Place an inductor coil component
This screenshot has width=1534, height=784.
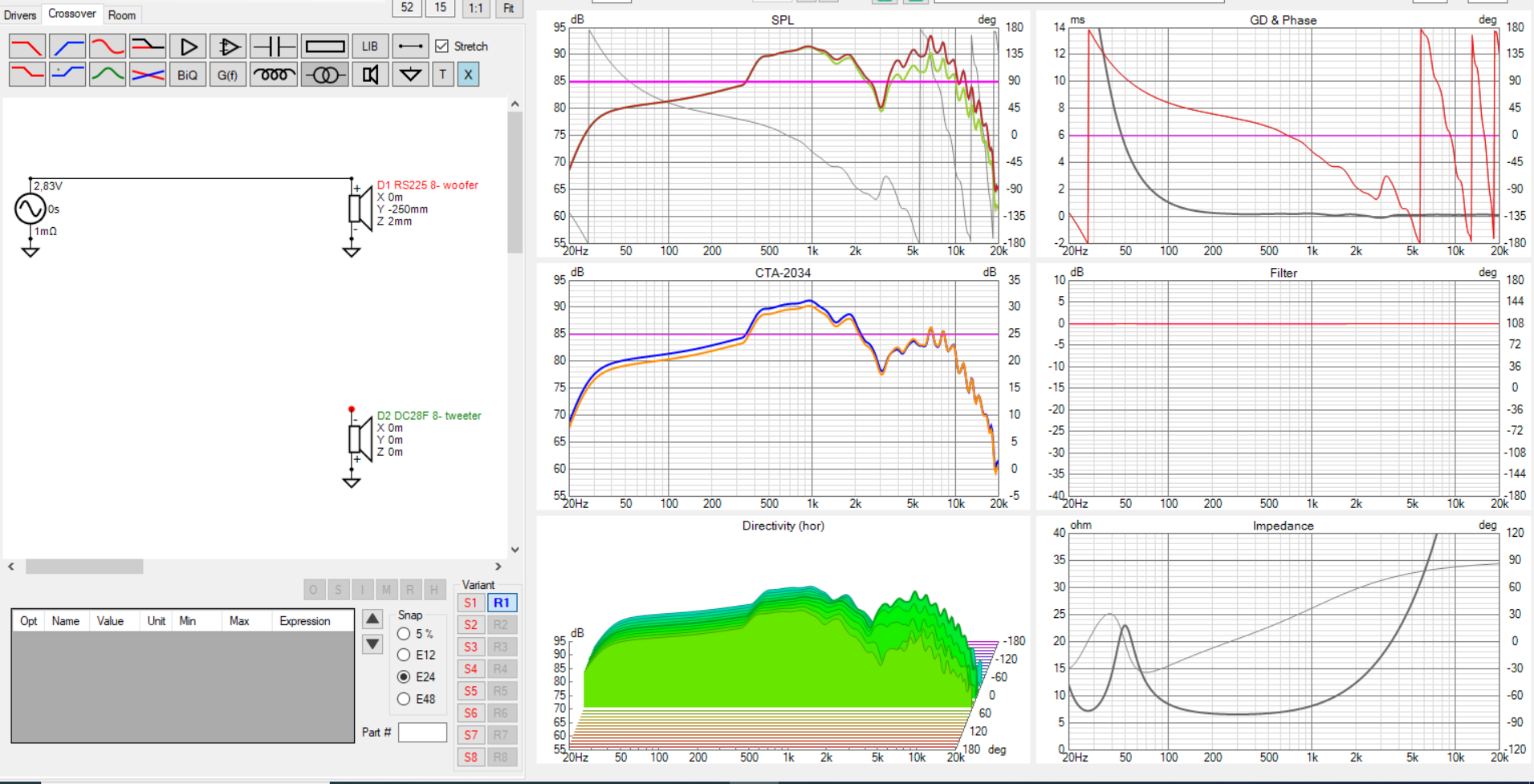click(274, 75)
